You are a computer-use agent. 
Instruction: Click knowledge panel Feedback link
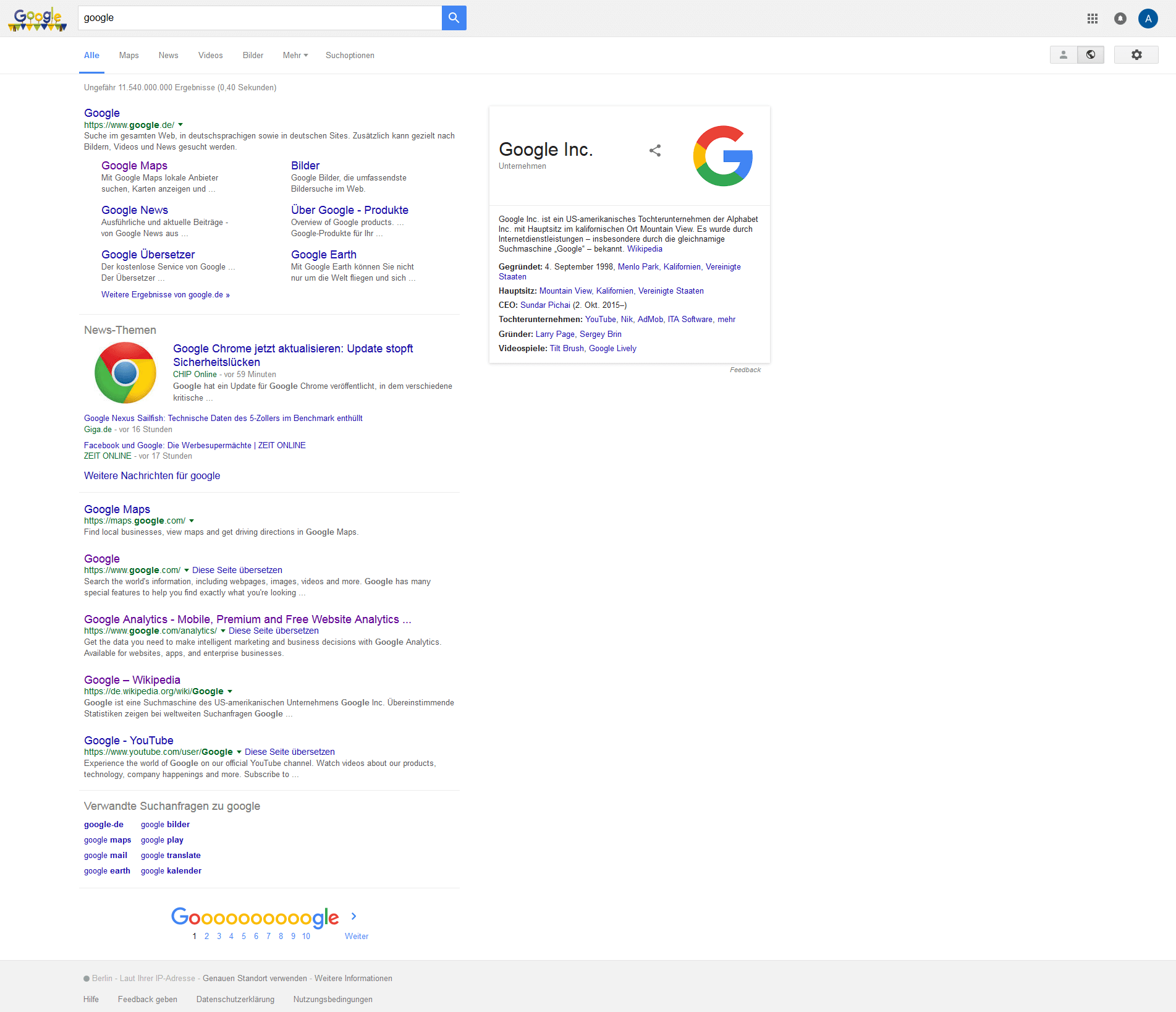[x=745, y=370]
